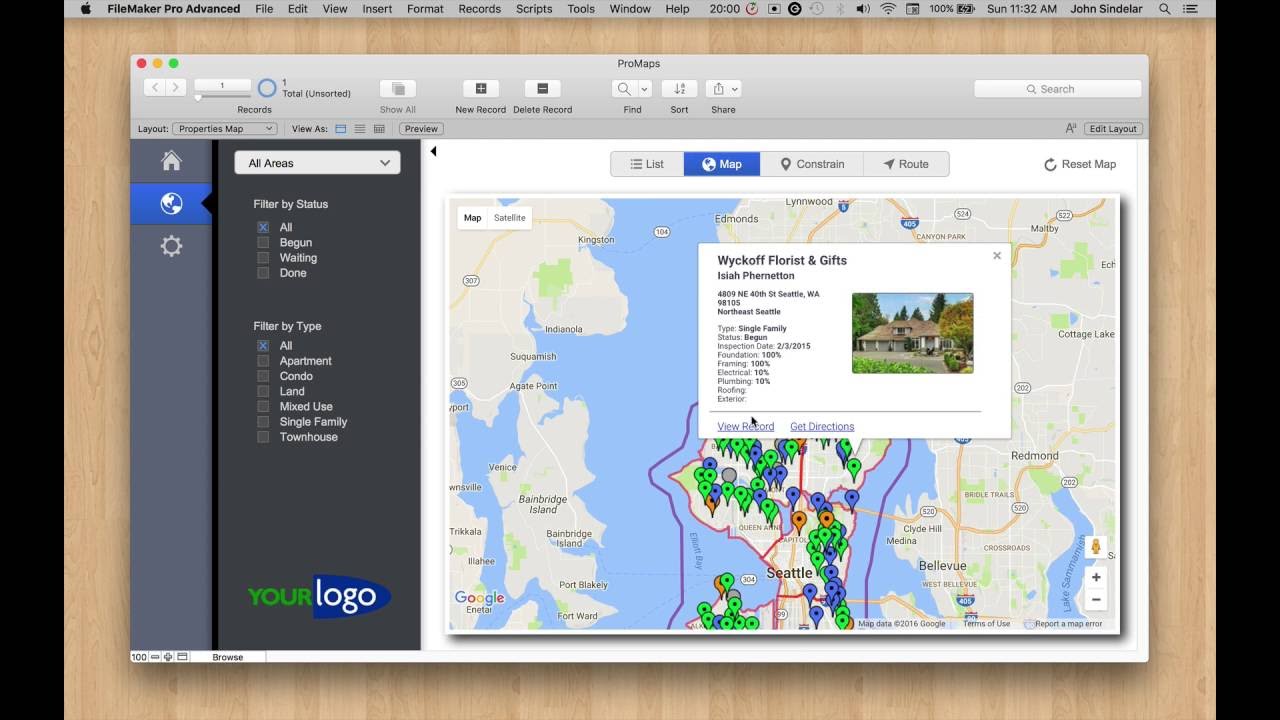Screen dimensions: 1280x720
Task: Click the property house thumbnail
Action: point(912,333)
